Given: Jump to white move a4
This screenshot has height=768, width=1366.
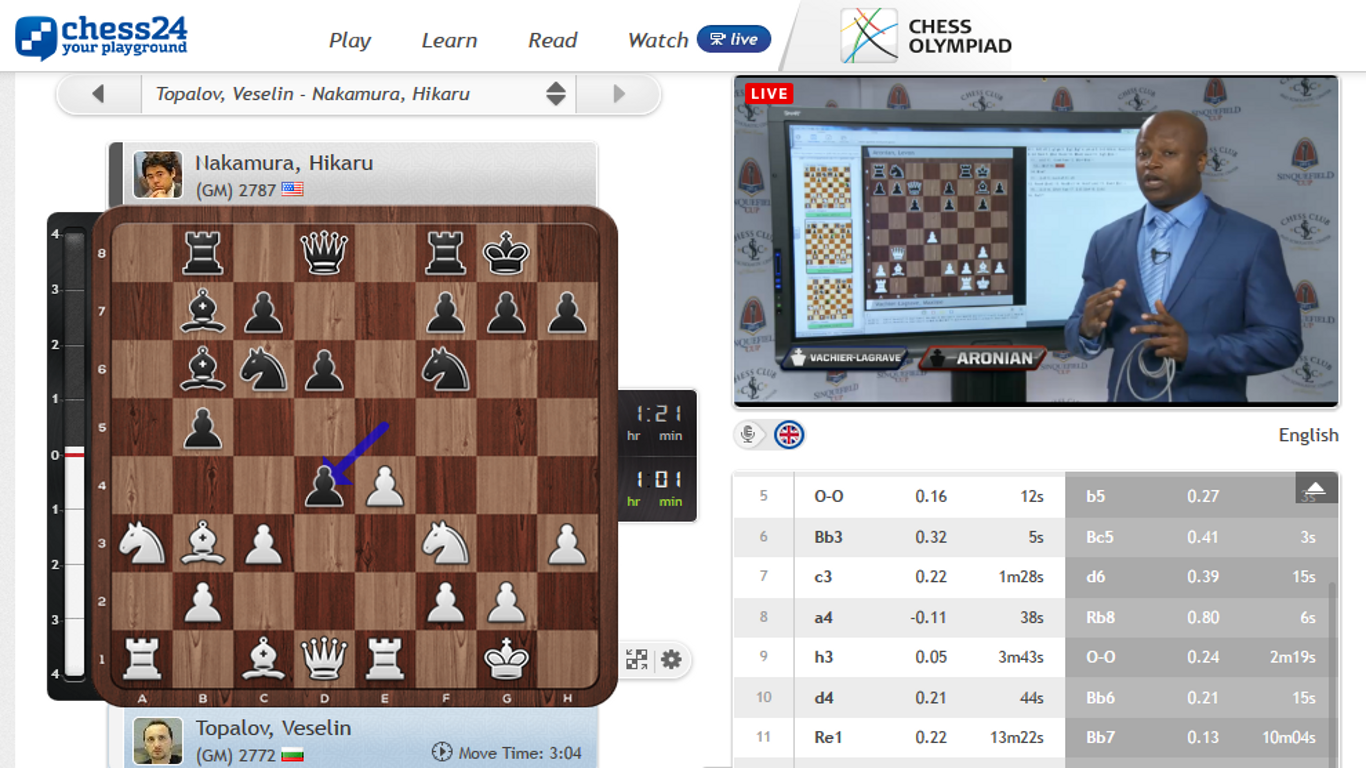Looking at the screenshot, I should pos(823,618).
